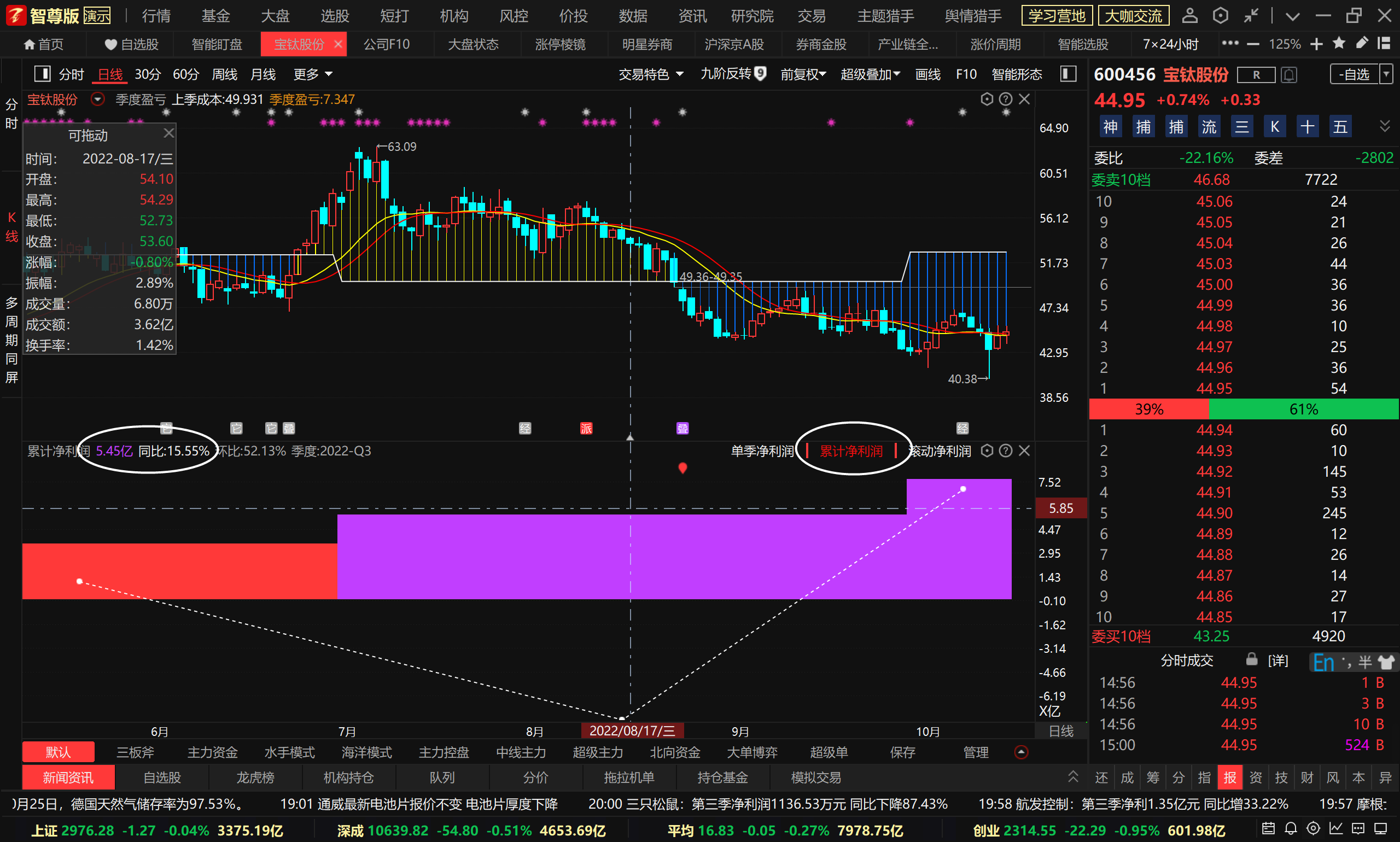Click the 九阶反转 button

[733, 74]
